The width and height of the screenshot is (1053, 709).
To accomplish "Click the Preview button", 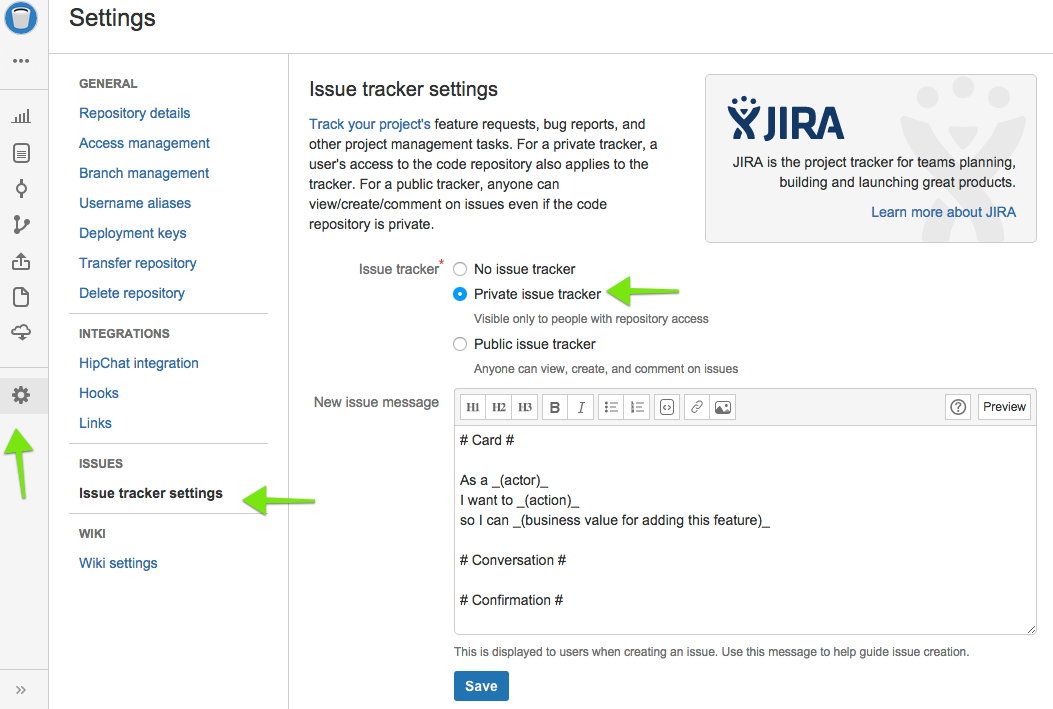I will [1004, 407].
